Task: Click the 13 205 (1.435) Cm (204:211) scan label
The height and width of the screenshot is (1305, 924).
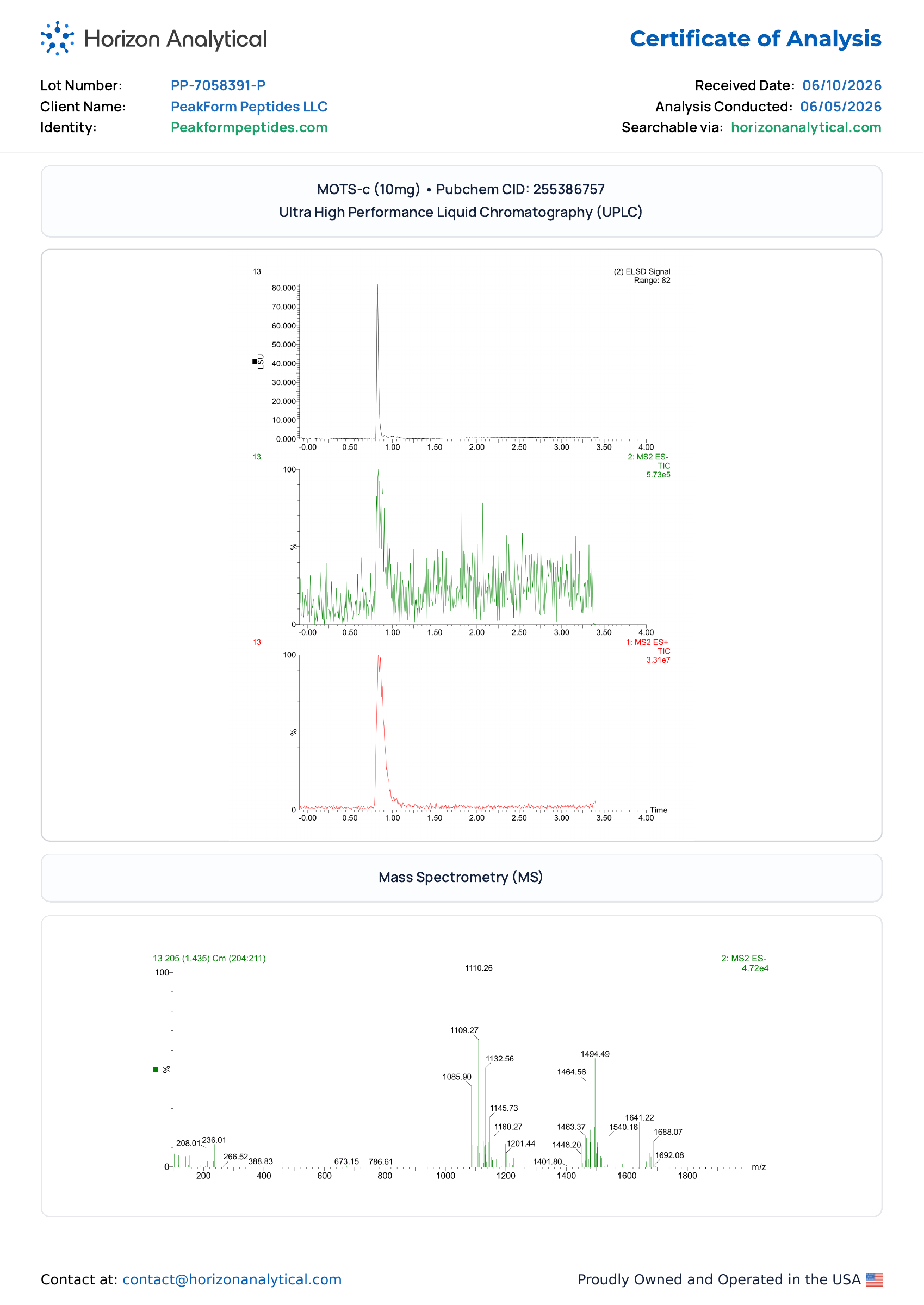Action: pos(209,959)
